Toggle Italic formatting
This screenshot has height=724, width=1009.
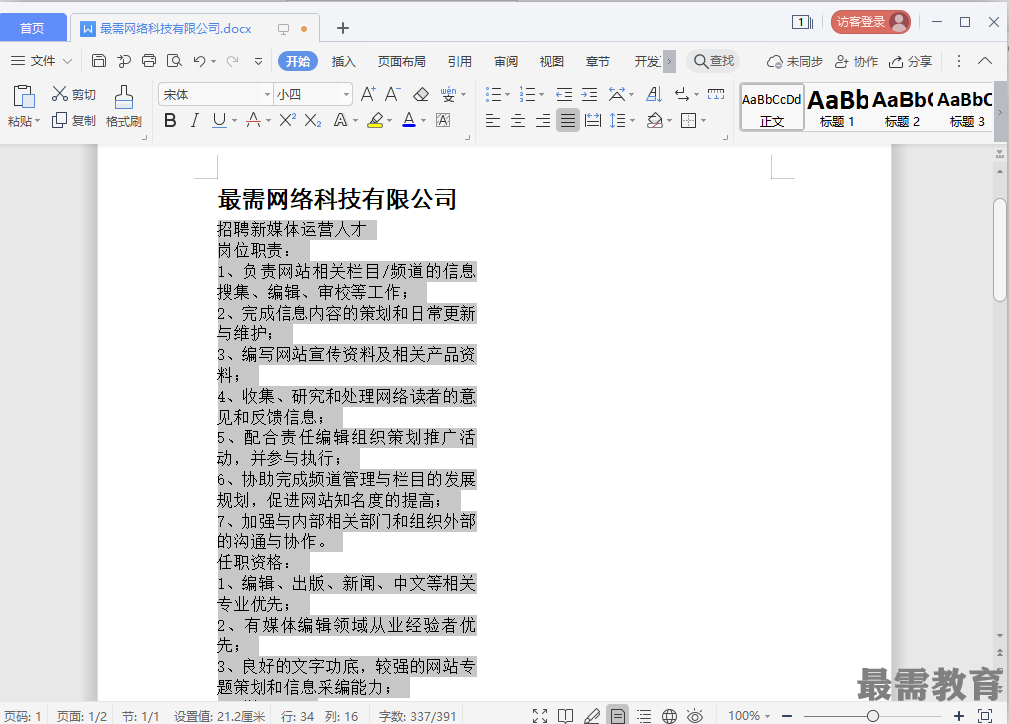click(194, 120)
